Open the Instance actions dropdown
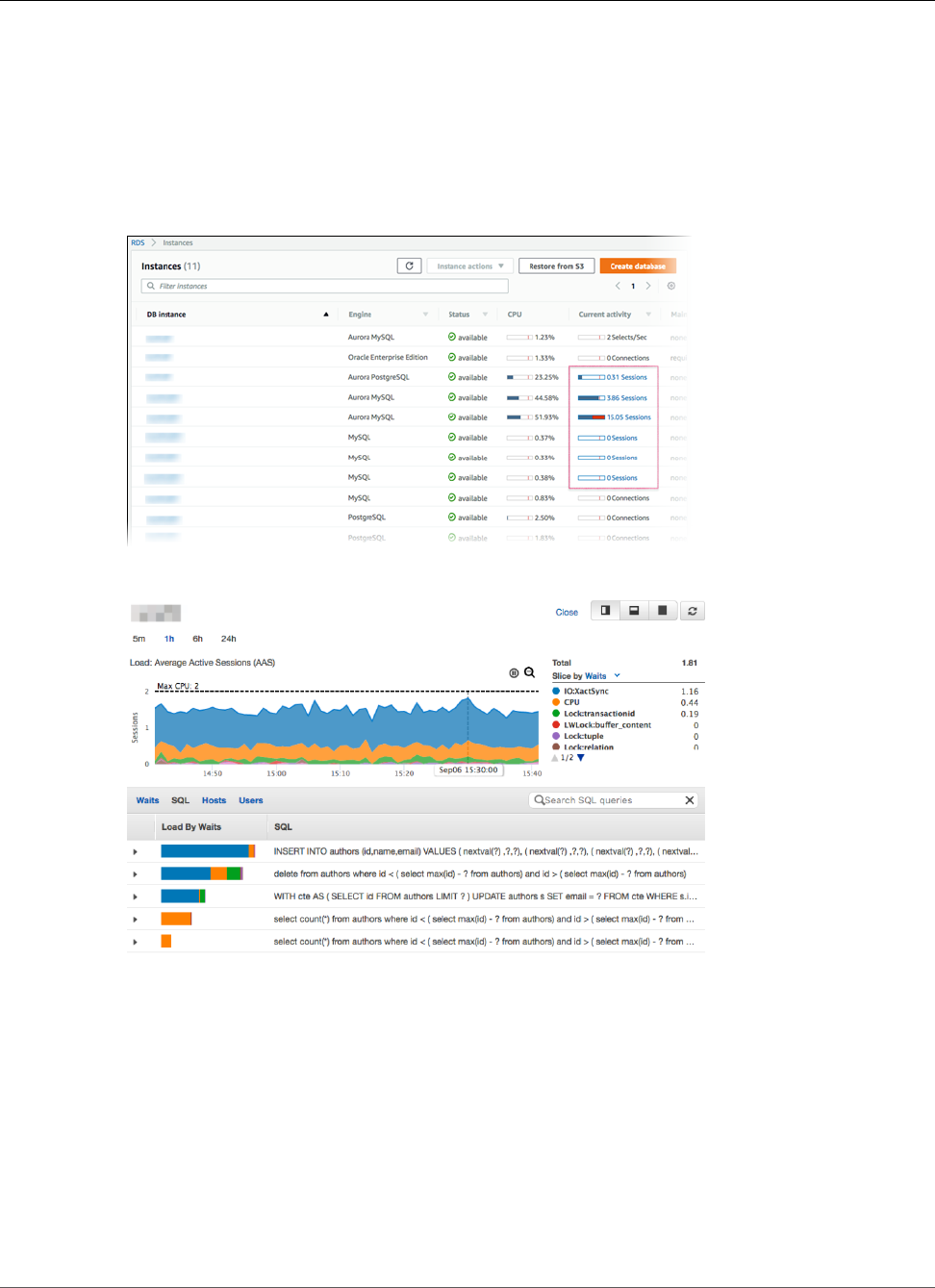 (x=470, y=266)
